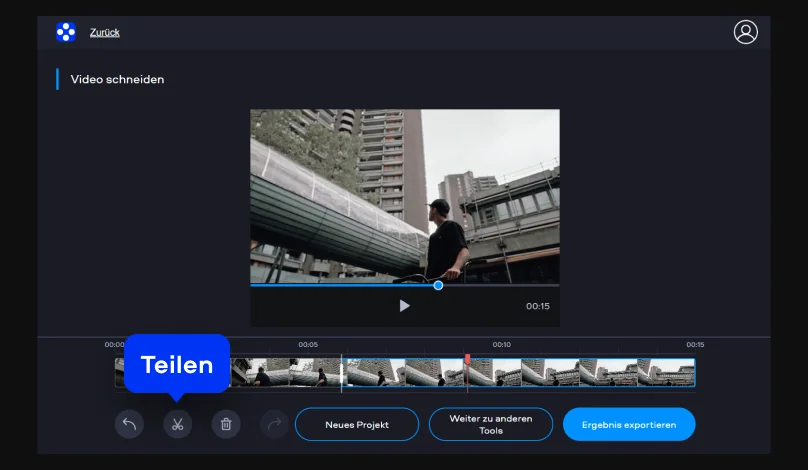Click the video preview image
808x470 pixels.
click(404, 195)
